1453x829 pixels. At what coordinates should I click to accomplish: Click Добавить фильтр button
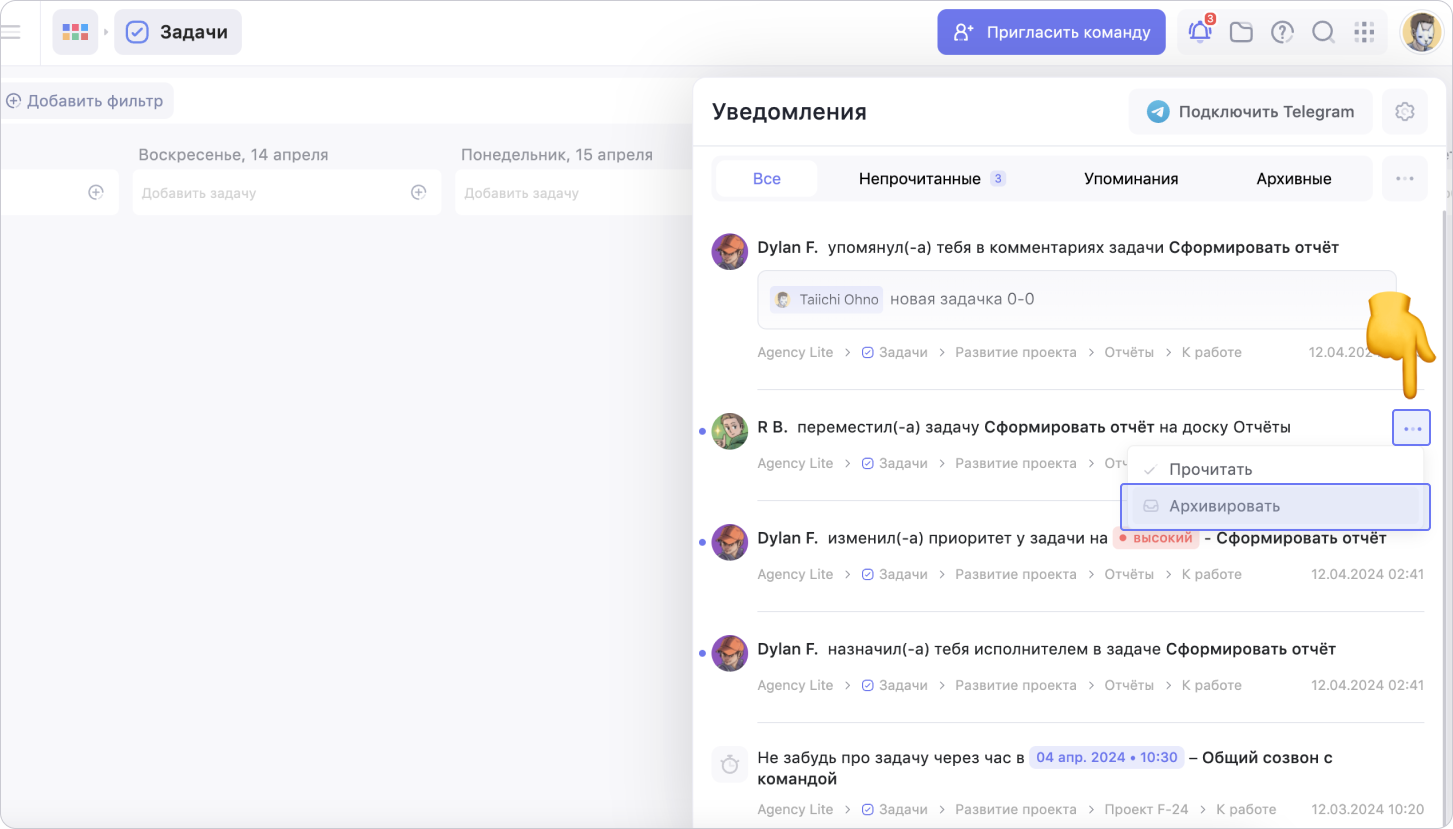(x=85, y=101)
